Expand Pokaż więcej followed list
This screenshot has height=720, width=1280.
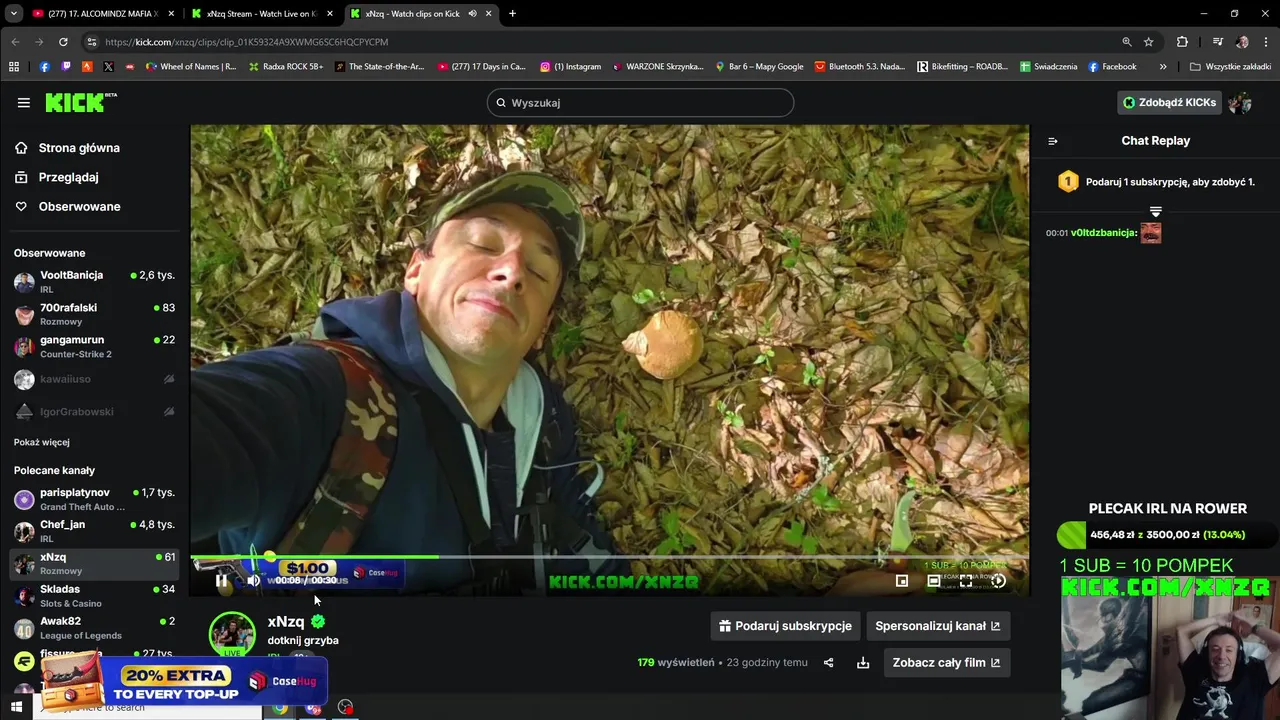click(x=42, y=442)
